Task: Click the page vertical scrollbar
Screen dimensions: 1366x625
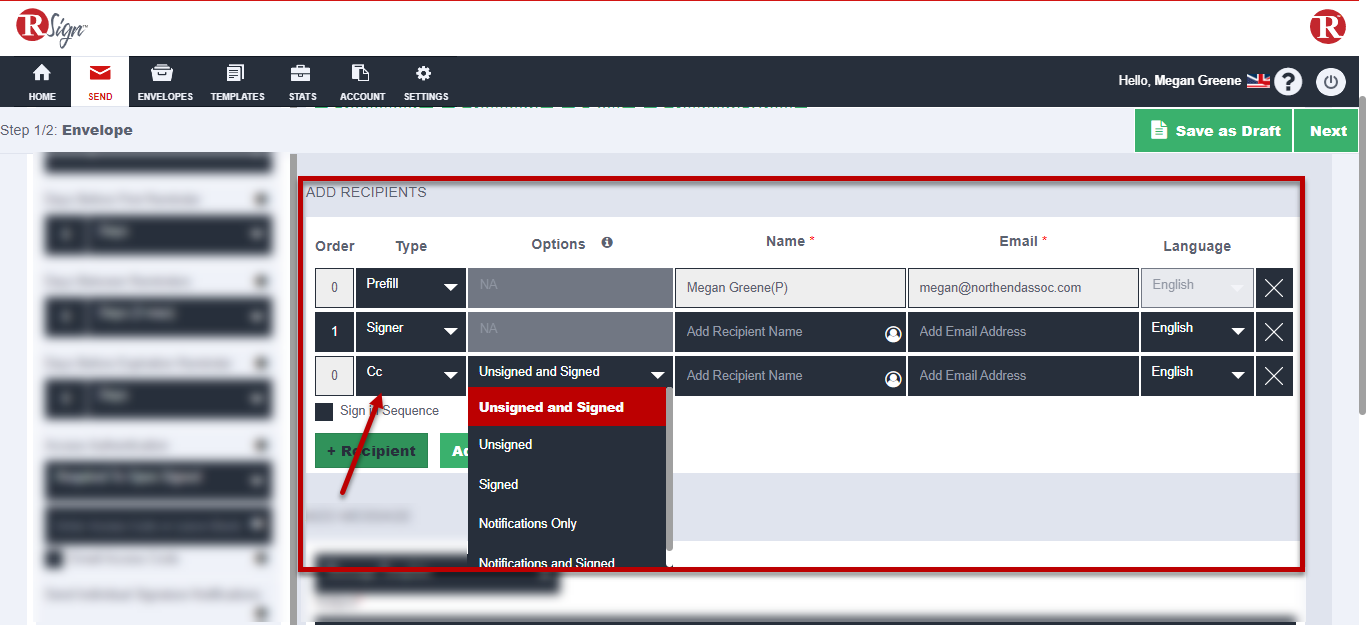Action: point(1361,255)
